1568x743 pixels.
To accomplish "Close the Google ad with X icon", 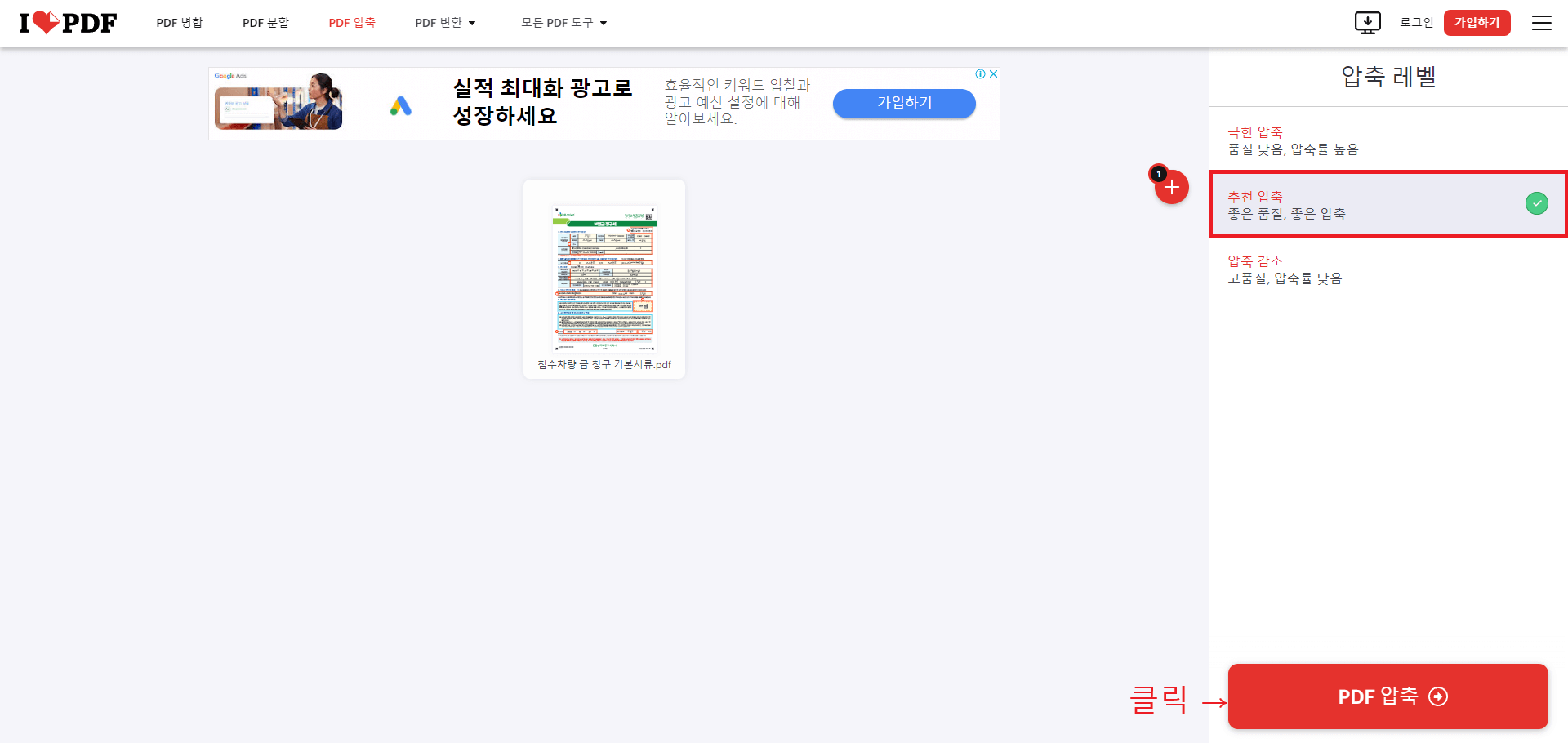I will coord(993,73).
